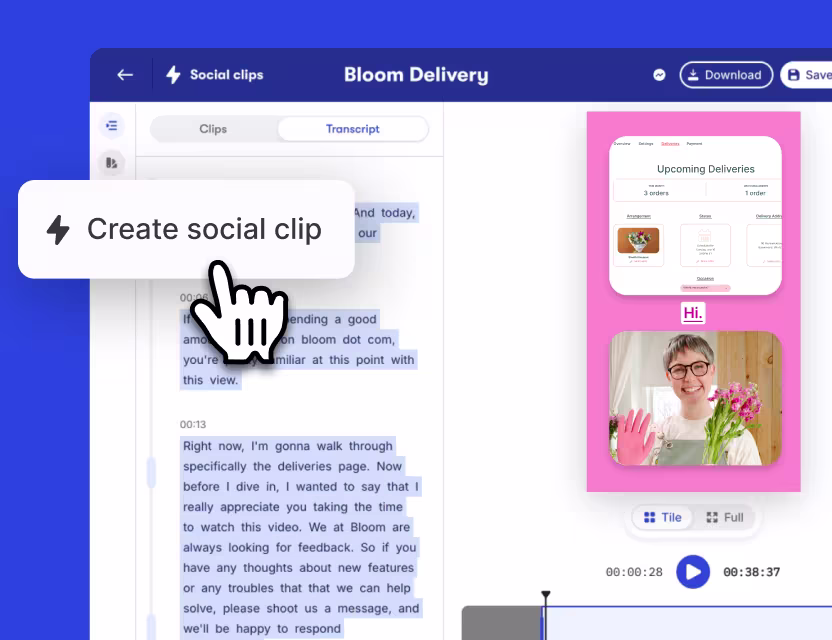The height and width of the screenshot is (640, 832).
Task: Save the project
Action: coord(807,75)
